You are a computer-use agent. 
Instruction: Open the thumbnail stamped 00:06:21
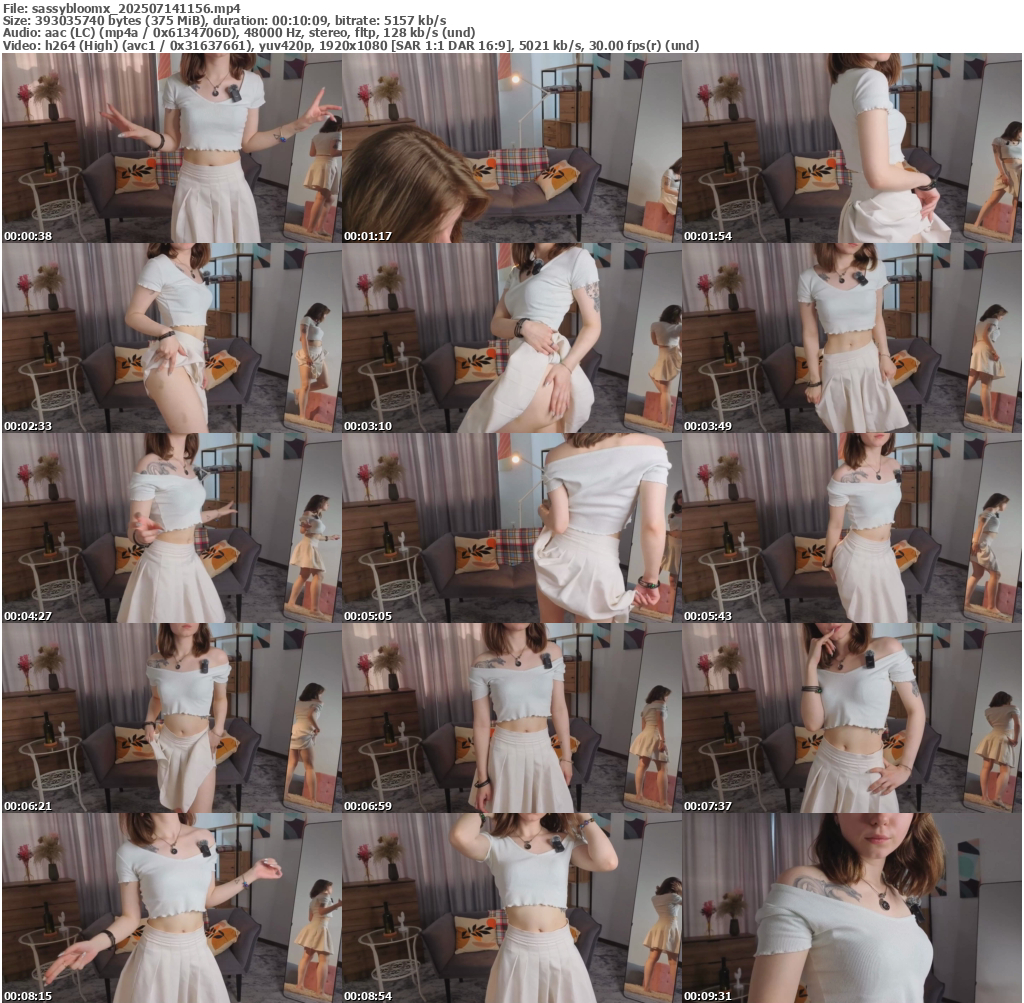coord(172,718)
